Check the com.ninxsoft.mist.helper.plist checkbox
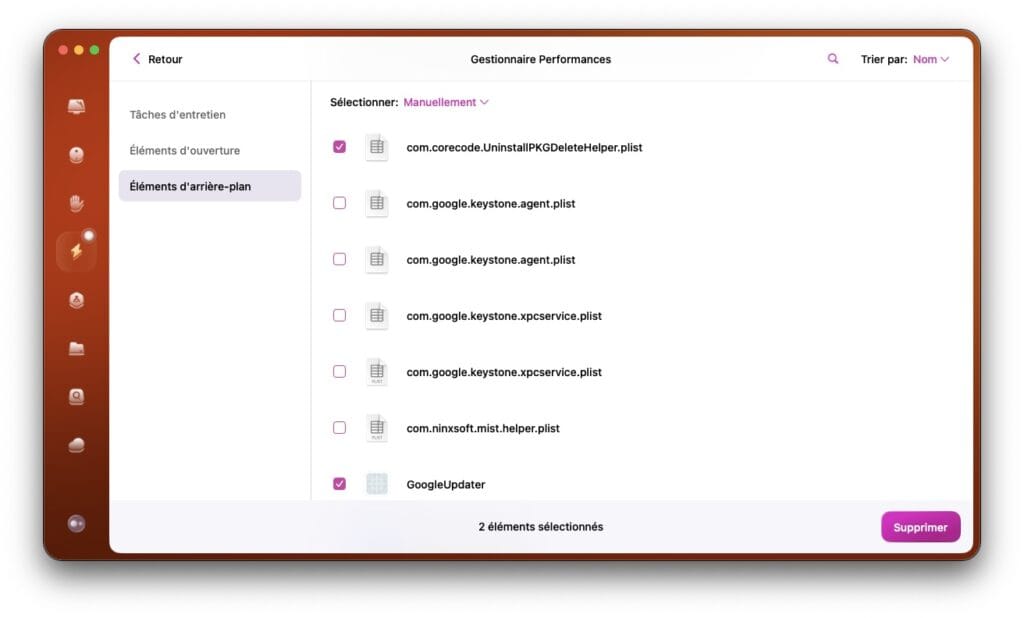This screenshot has width=1024, height=618. pyautogui.click(x=340, y=428)
